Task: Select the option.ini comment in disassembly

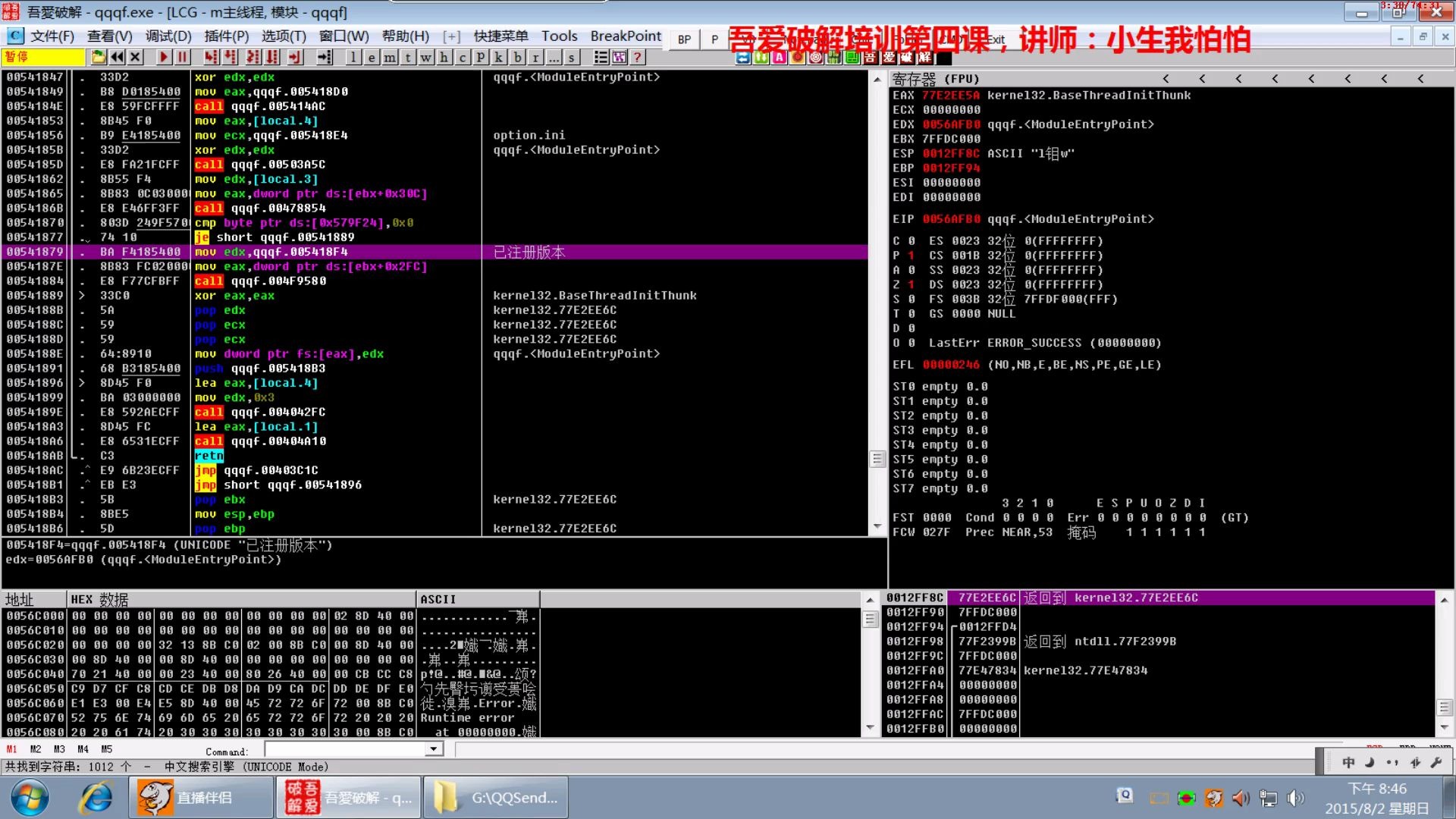Action: coord(529,135)
